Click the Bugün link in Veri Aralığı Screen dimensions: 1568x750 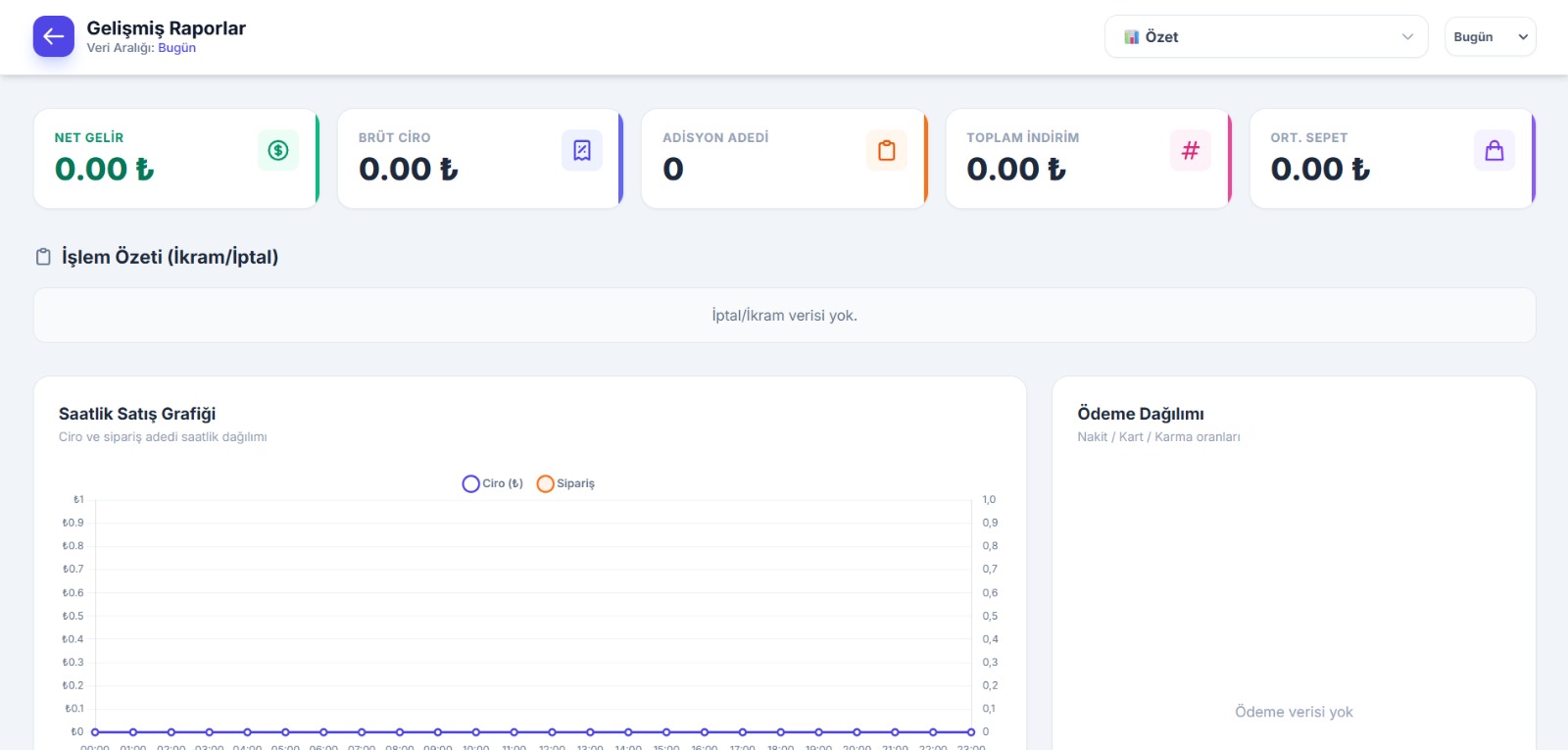tap(177, 48)
